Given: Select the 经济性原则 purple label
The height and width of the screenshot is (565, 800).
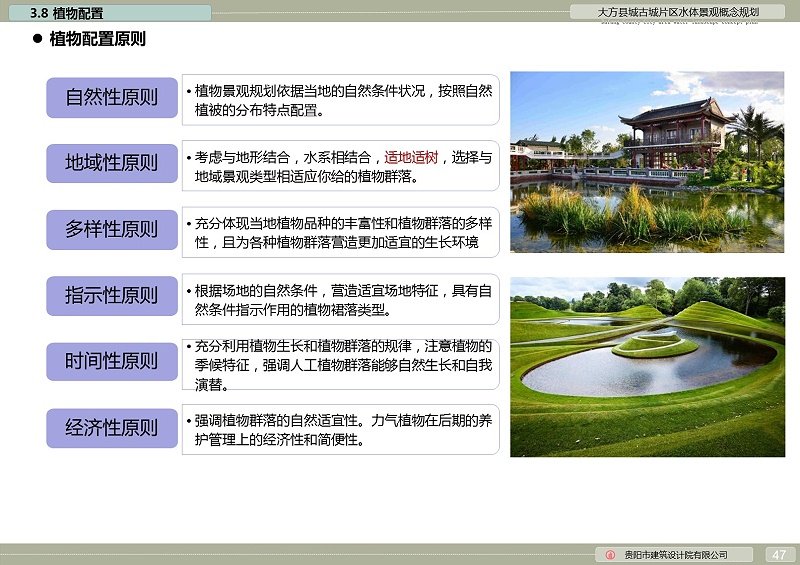Looking at the screenshot, I should point(112,428).
